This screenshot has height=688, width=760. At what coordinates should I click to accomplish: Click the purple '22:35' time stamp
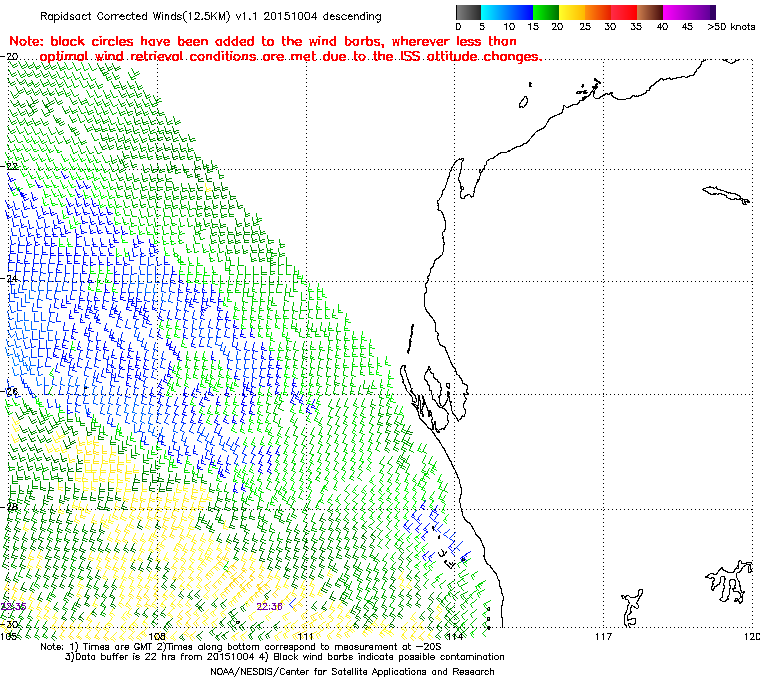tap(14, 607)
